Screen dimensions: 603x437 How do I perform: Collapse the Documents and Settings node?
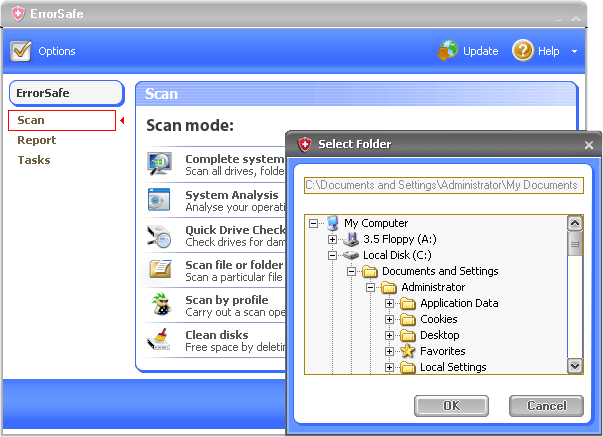(x=351, y=271)
